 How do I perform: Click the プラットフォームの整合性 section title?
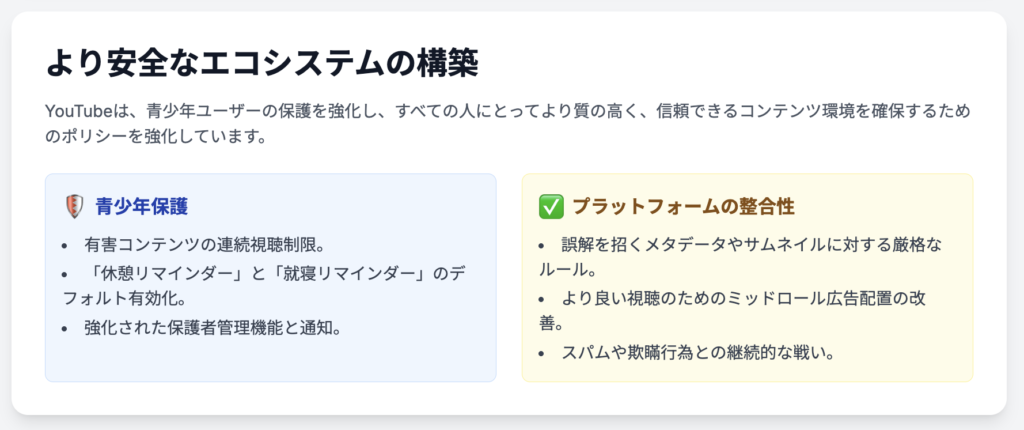click(x=683, y=207)
